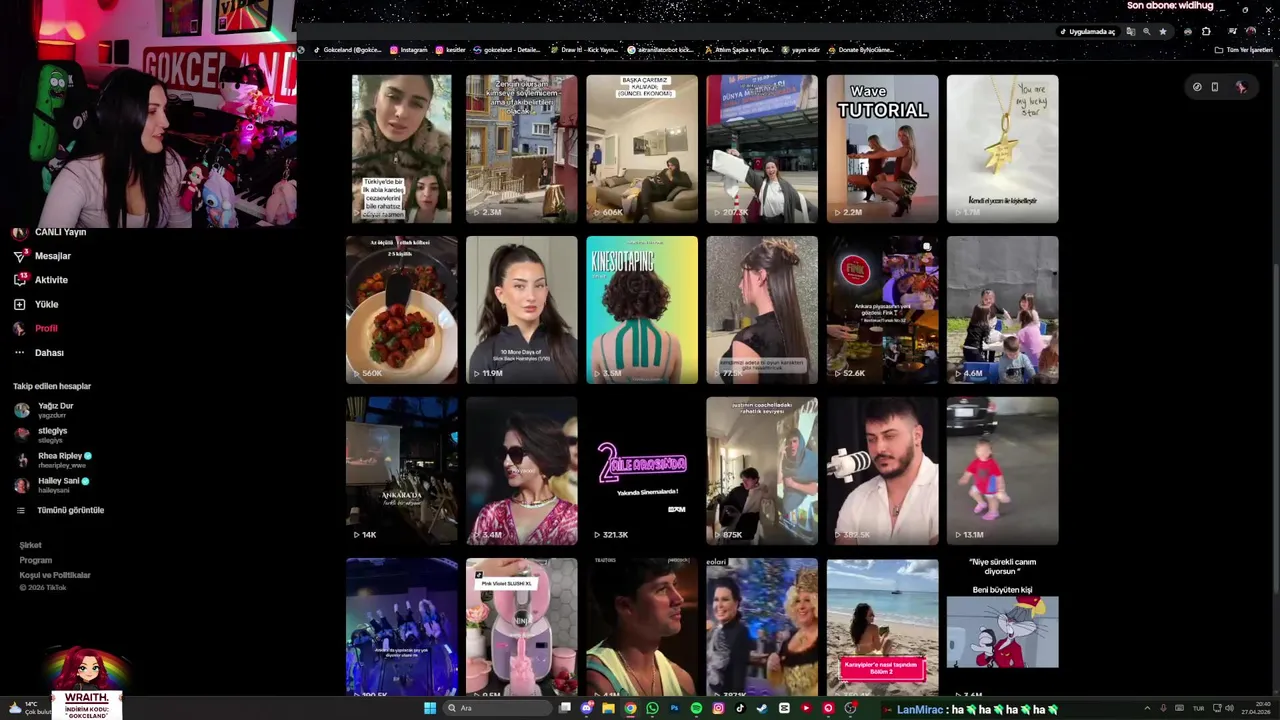This screenshot has width=1280, height=720.
Task: Open Instagram app from the taskbar
Action: tap(718, 708)
